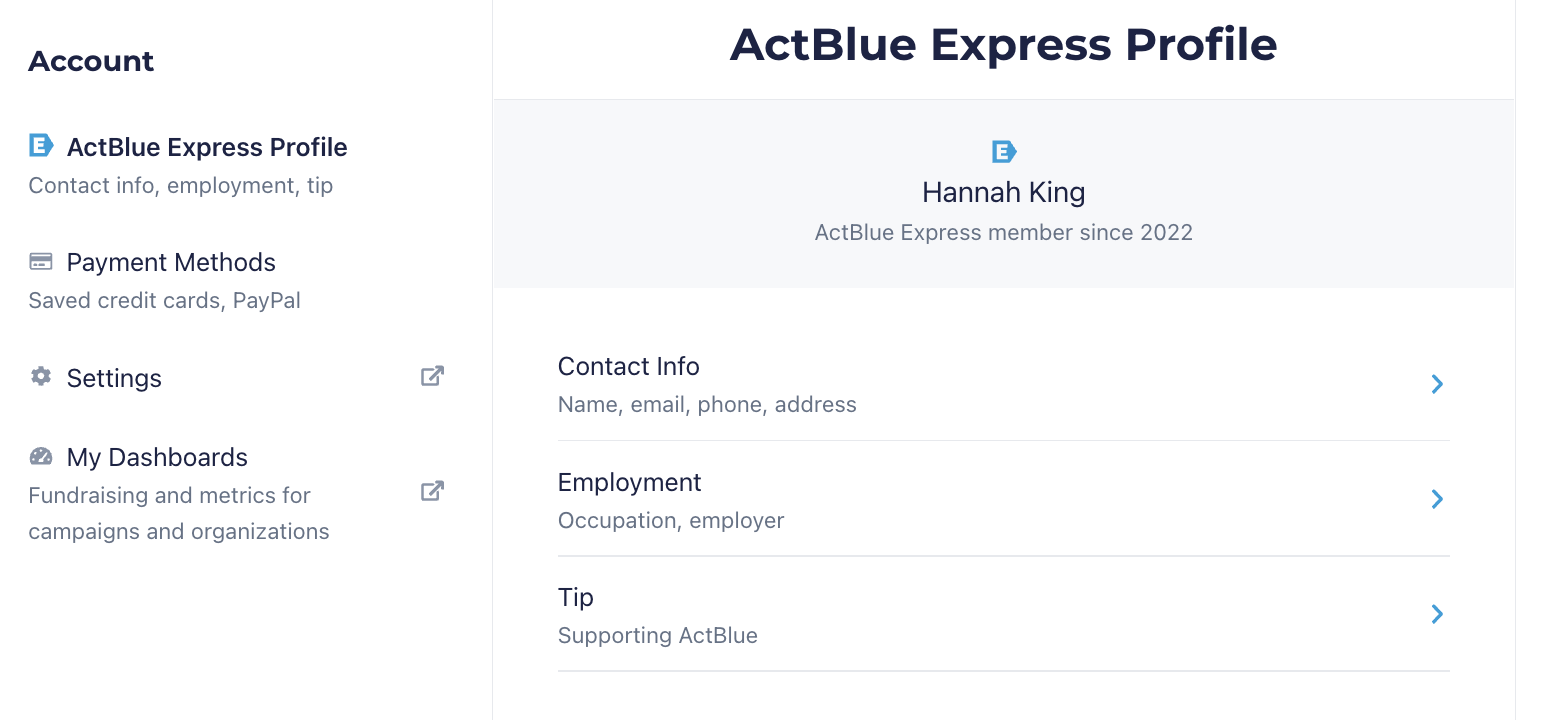1550x720 pixels.
Task: Click the My Dashboards gauge icon
Action: (41, 456)
